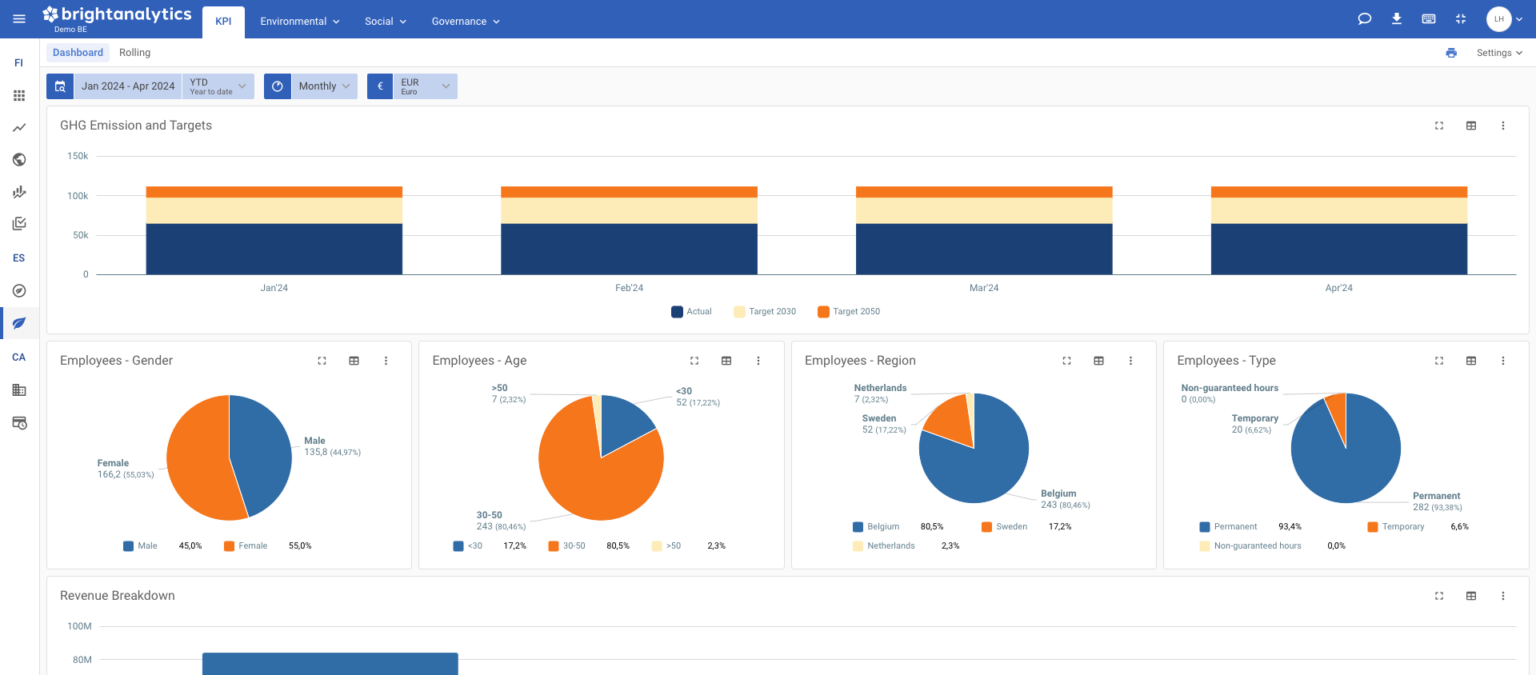Switch to the Rolling tab
This screenshot has width=1536, height=675.
coord(134,52)
